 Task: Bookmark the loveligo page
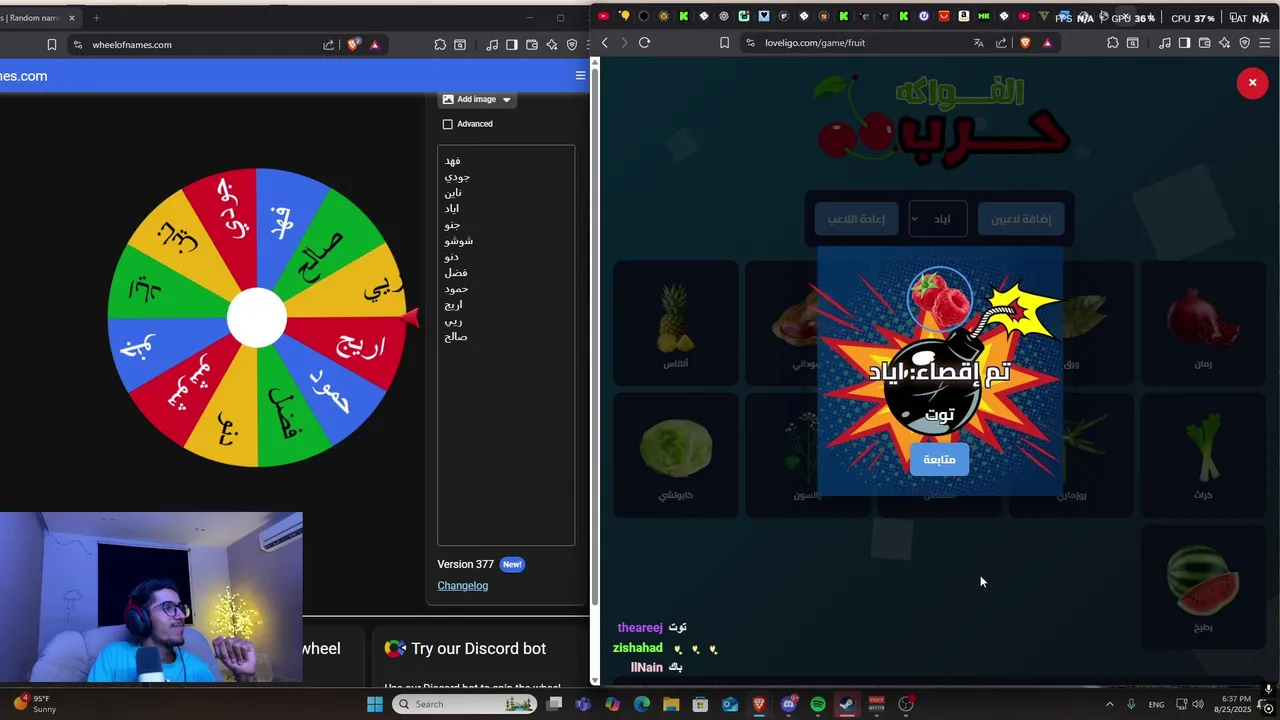(x=724, y=43)
